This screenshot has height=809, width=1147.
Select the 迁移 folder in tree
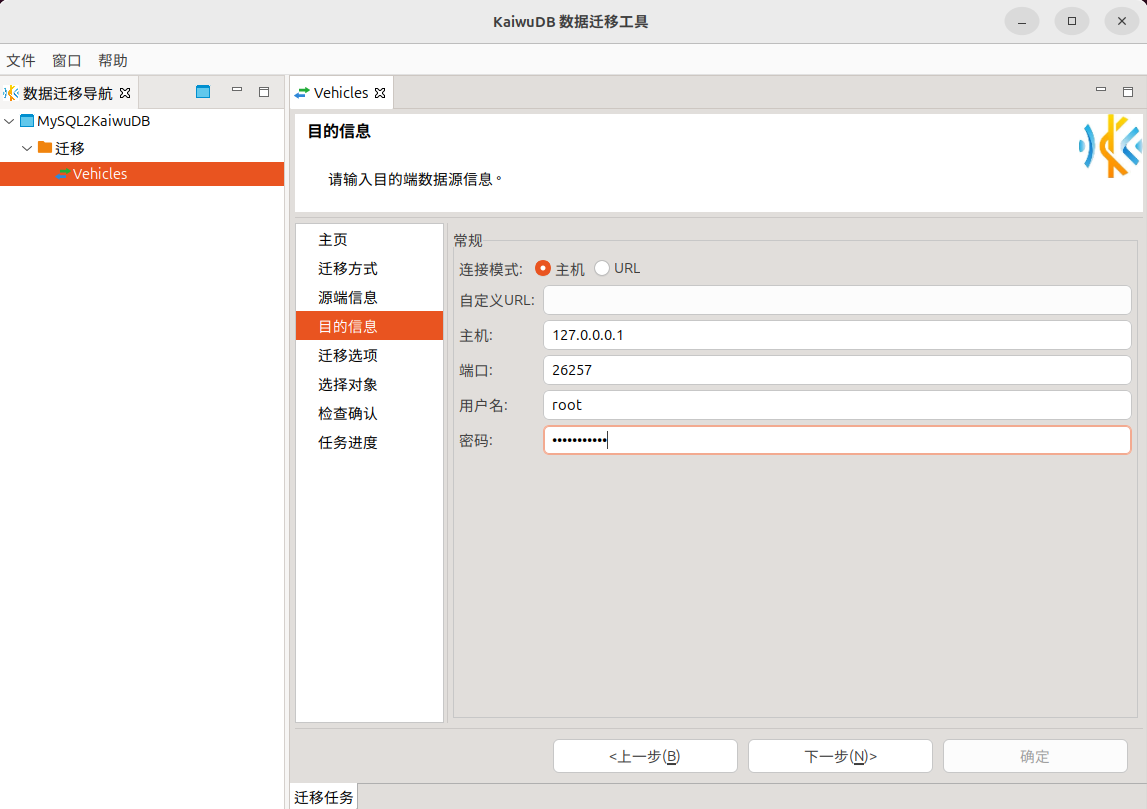coord(70,148)
